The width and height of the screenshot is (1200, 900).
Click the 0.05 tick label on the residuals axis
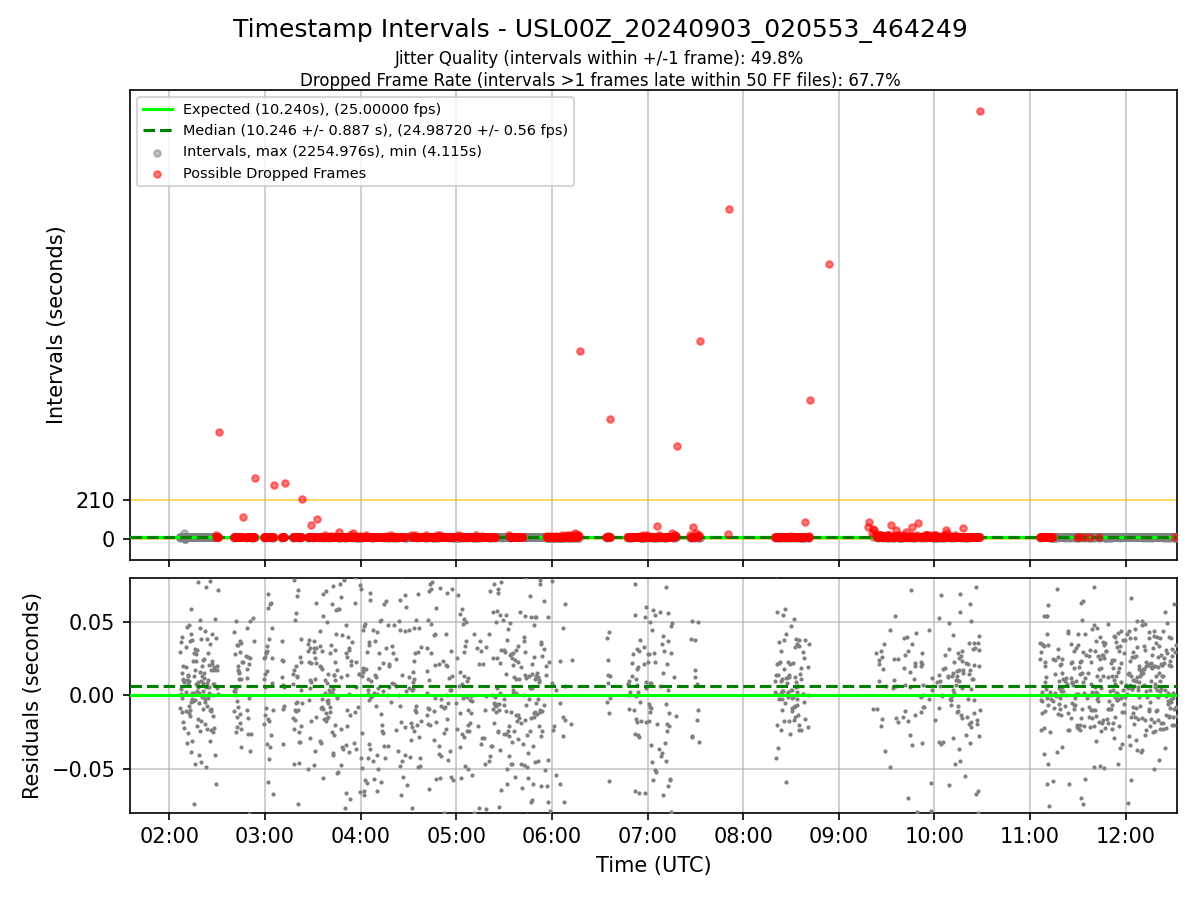(x=93, y=622)
